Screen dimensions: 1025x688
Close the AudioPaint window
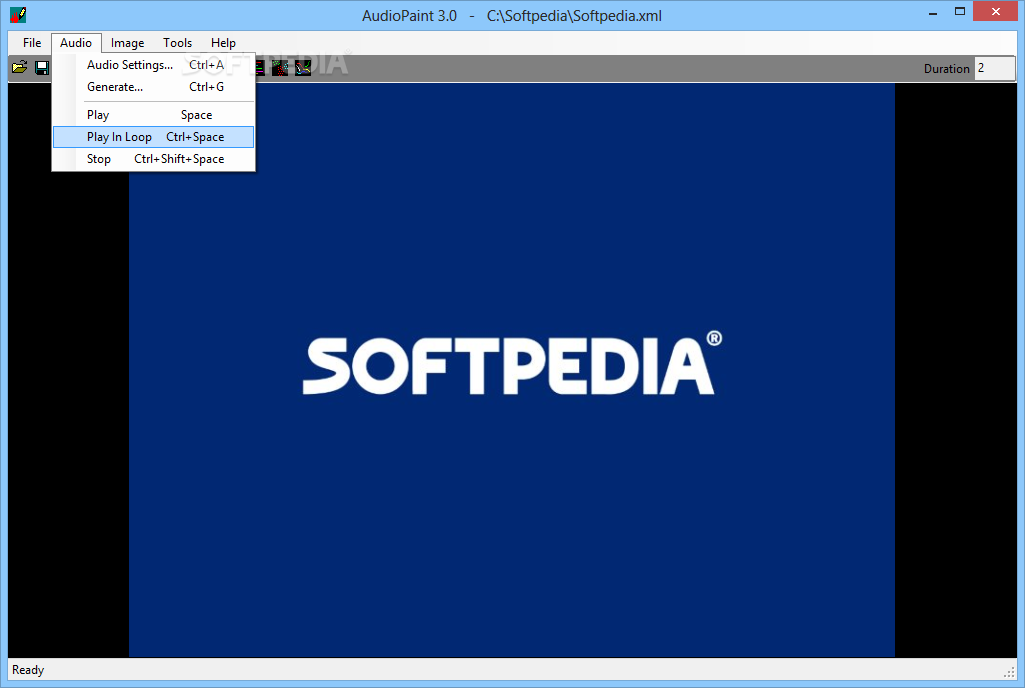(996, 12)
